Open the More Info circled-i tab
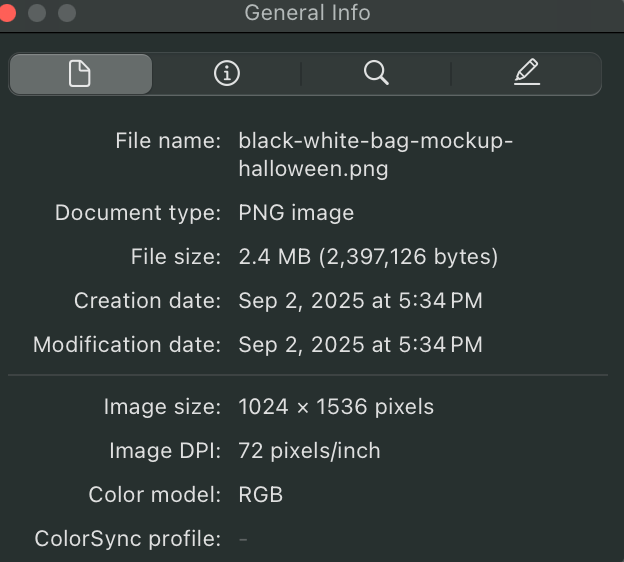This screenshot has height=562, width=624. pos(227,74)
